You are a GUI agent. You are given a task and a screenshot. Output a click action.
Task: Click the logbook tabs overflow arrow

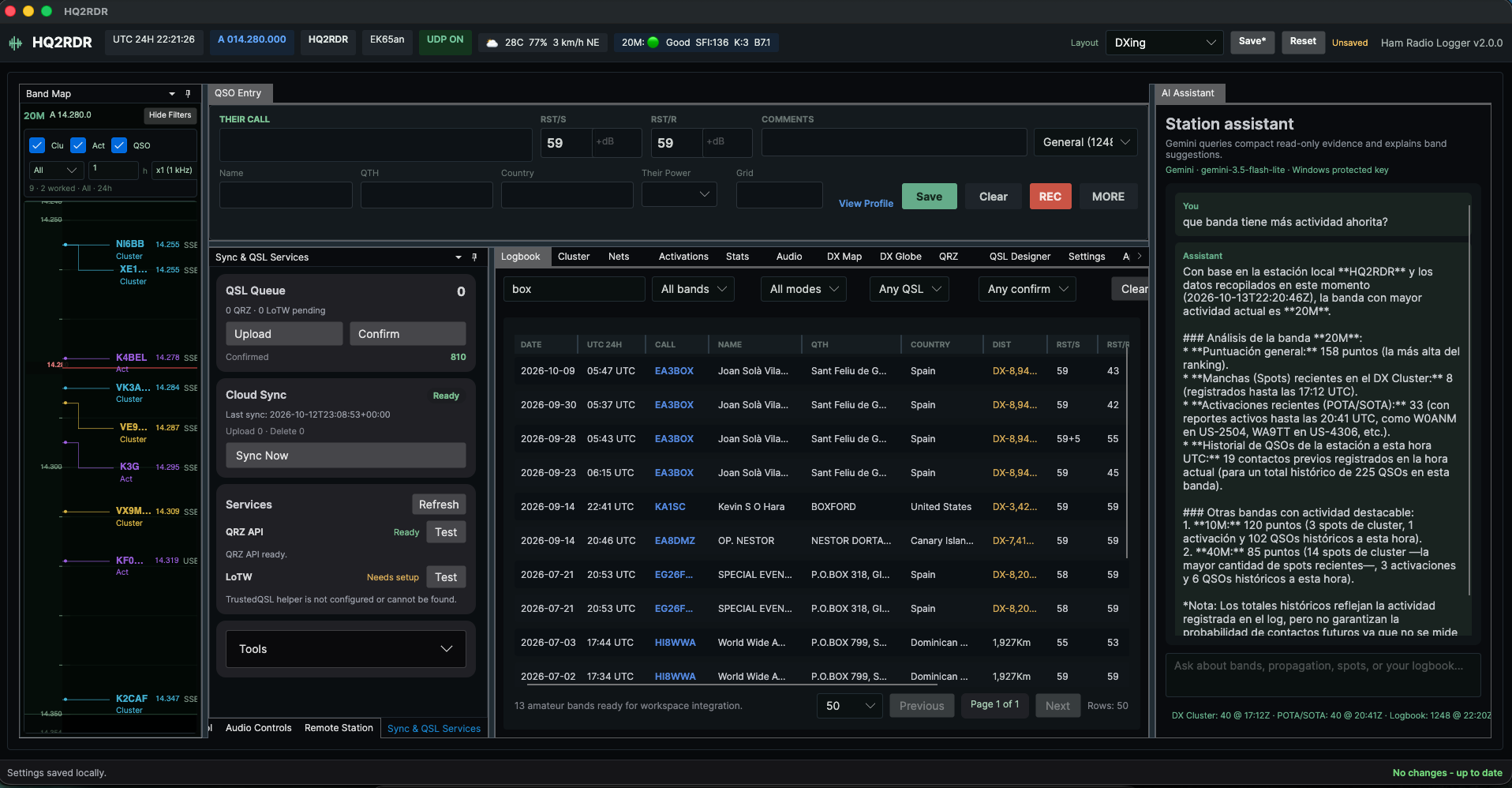click(x=1140, y=257)
